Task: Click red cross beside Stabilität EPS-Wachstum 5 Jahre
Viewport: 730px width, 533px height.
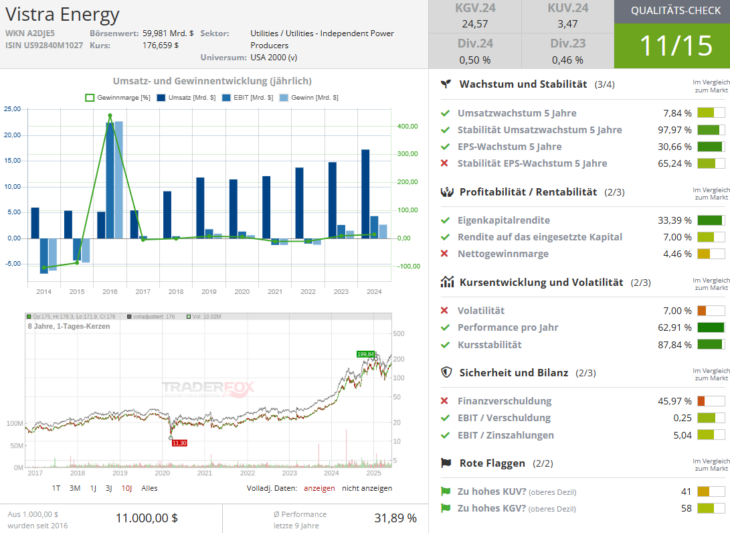Action: pyautogui.click(x=444, y=163)
